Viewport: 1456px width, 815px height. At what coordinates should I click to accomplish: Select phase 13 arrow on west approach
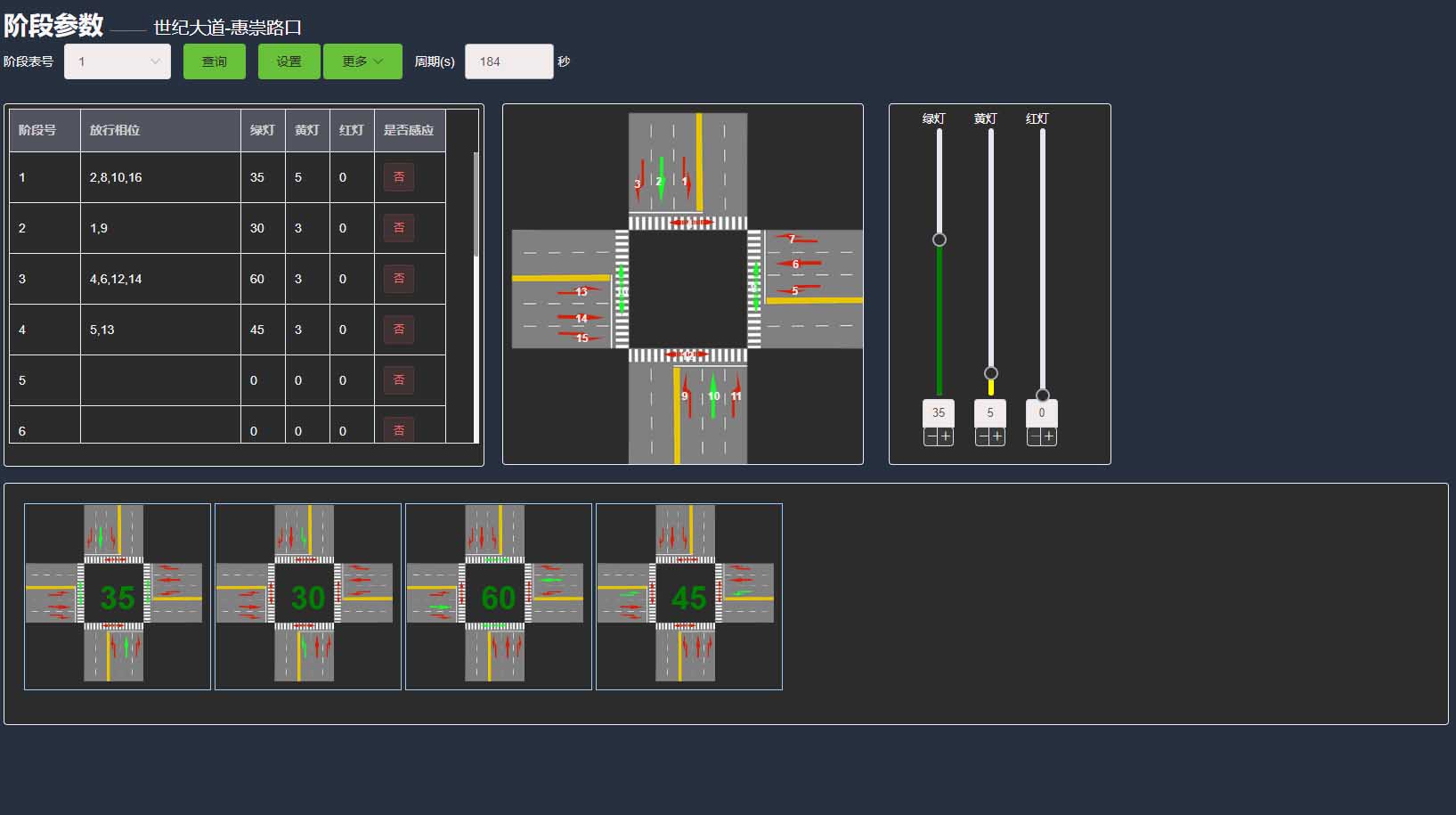tap(580, 291)
